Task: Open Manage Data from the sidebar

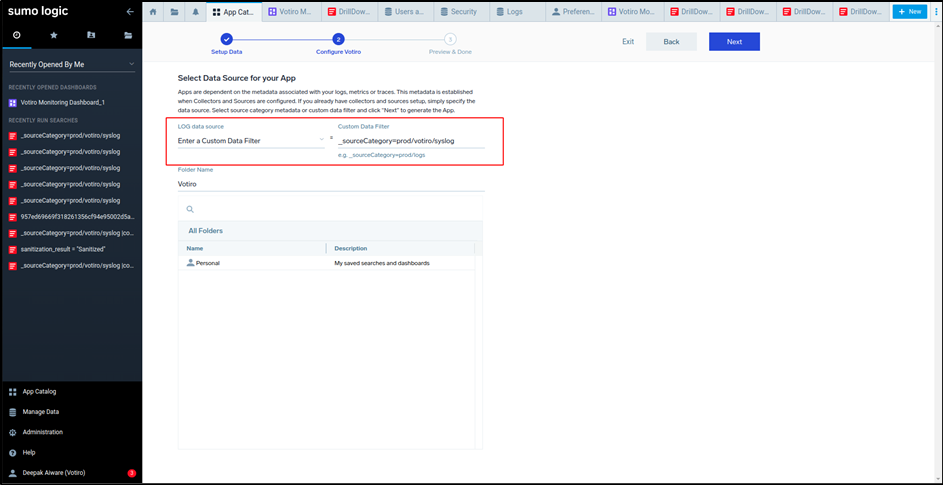Action: (x=40, y=412)
